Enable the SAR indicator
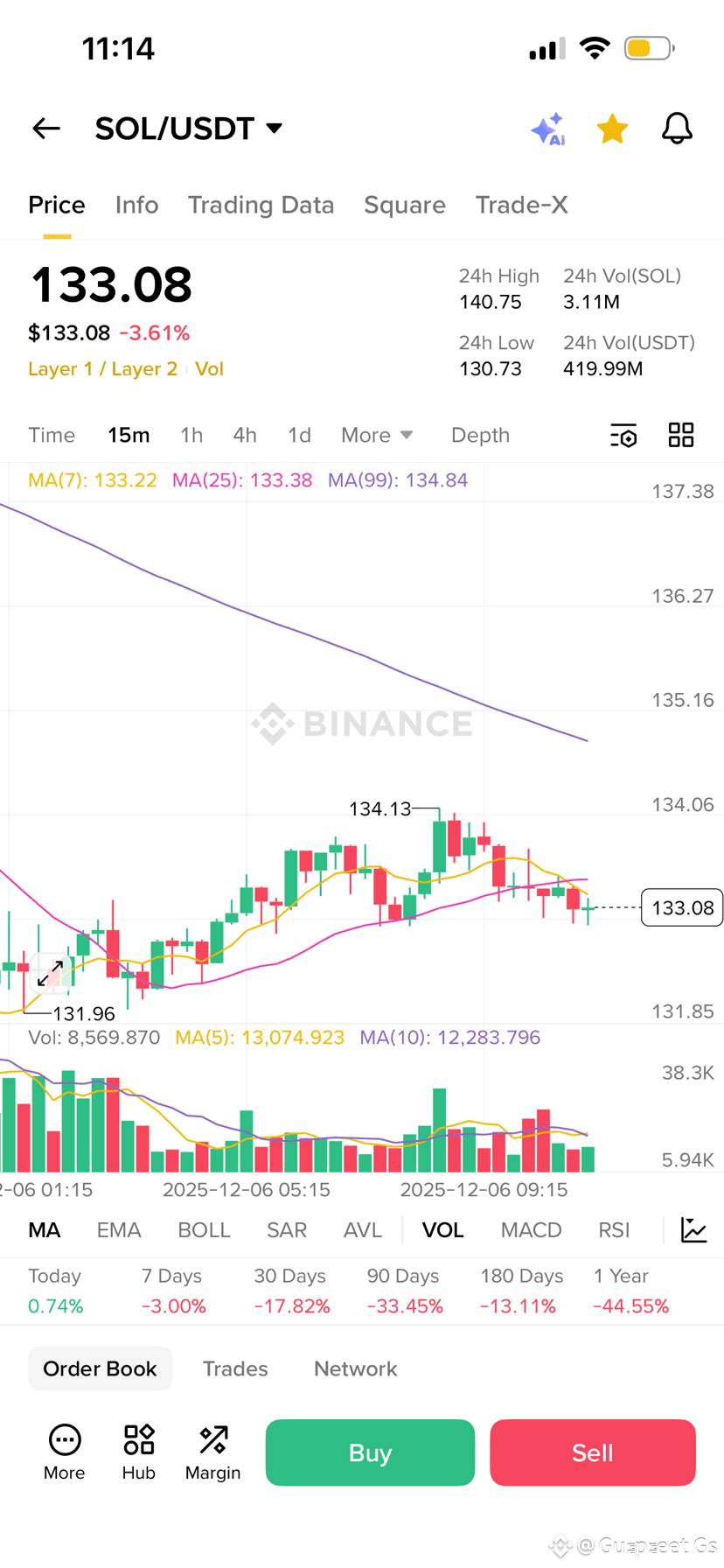This screenshot has height=1568, width=724. pyautogui.click(x=287, y=1230)
